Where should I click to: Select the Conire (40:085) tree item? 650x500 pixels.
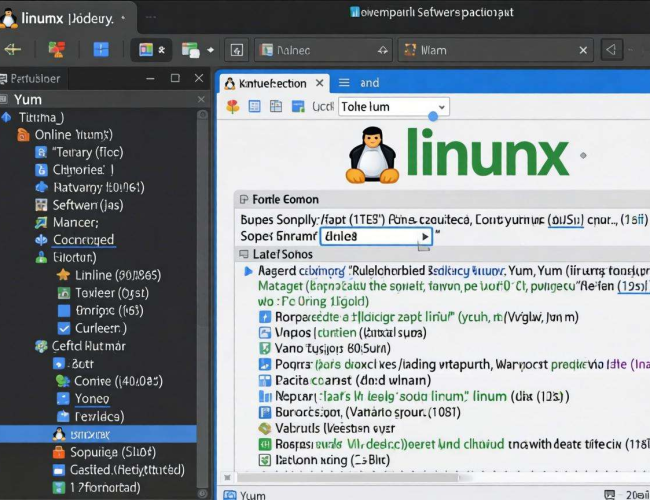tap(118, 381)
